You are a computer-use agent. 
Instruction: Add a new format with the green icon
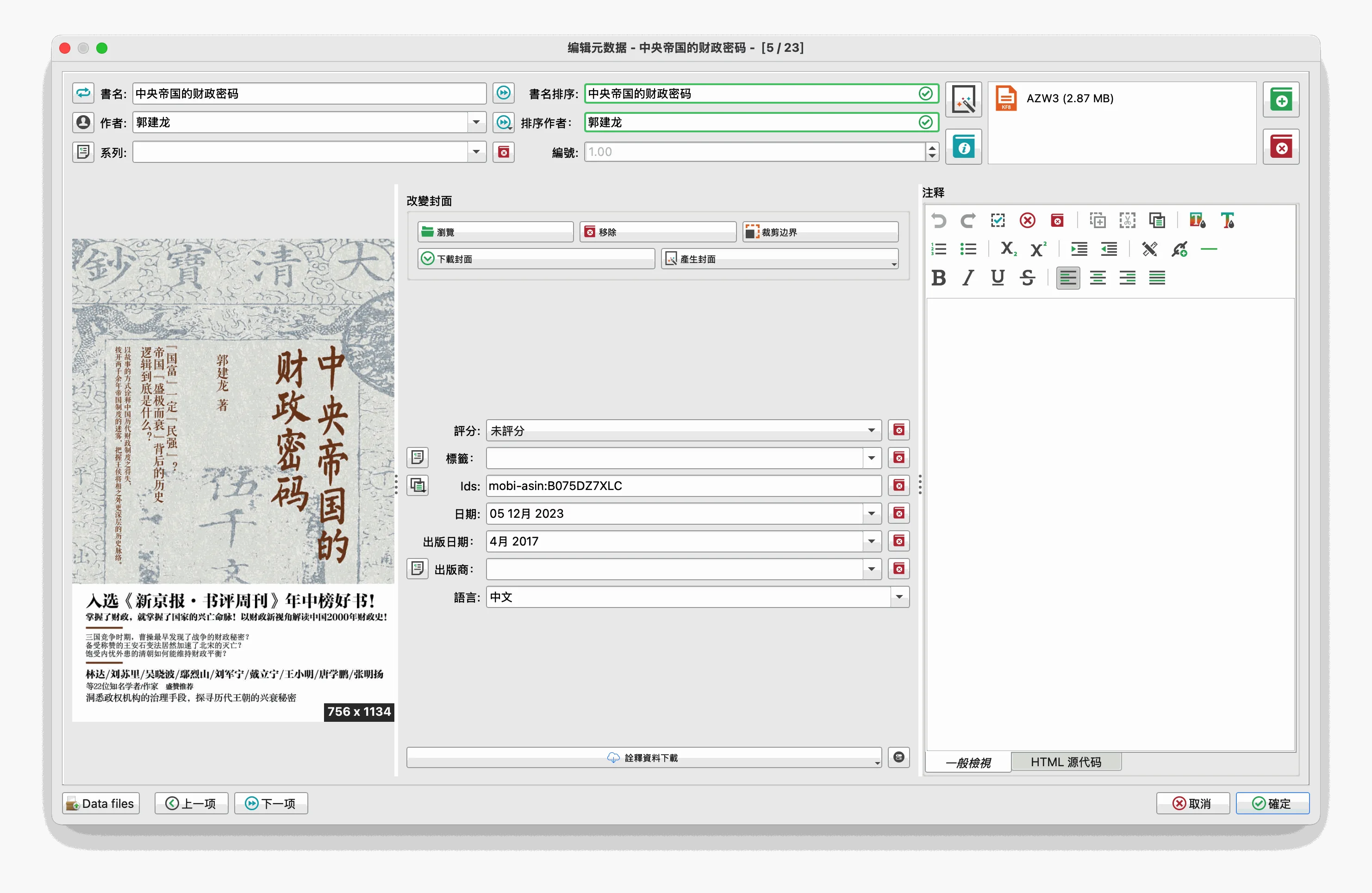[1281, 99]
